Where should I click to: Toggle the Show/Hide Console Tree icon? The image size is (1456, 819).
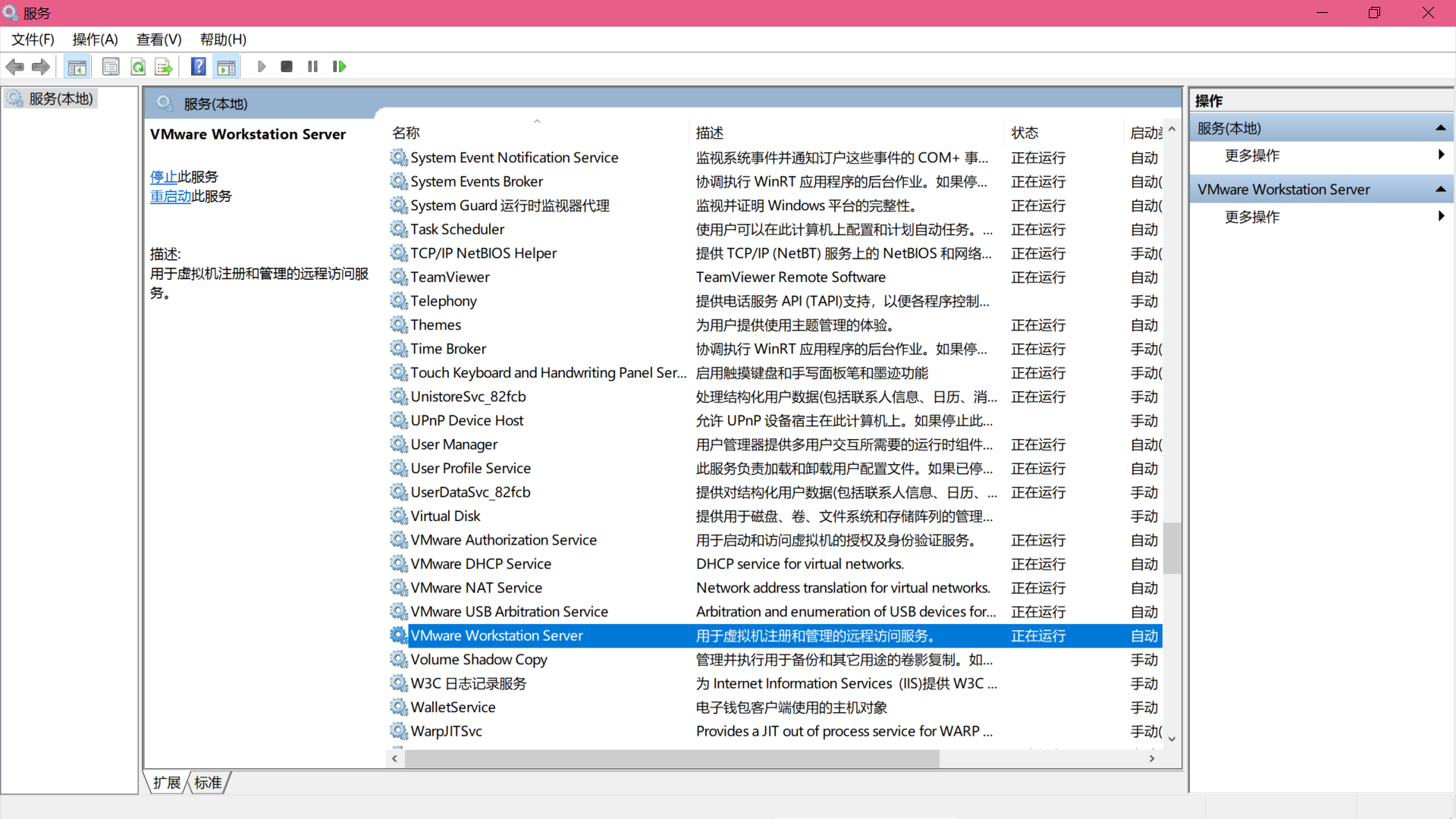tap(77, 67)
